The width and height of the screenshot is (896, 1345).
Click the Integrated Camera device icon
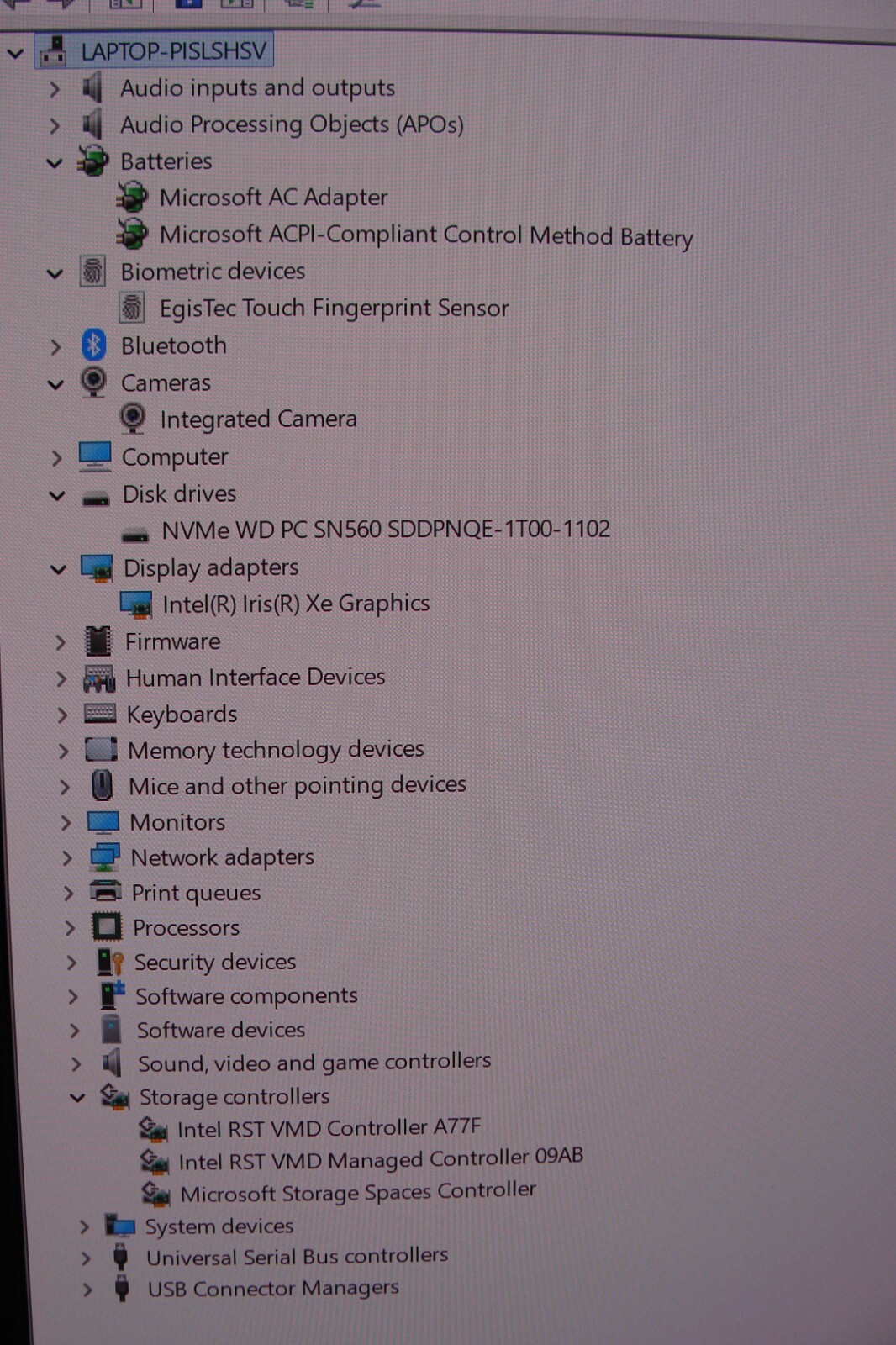(132, 419)
